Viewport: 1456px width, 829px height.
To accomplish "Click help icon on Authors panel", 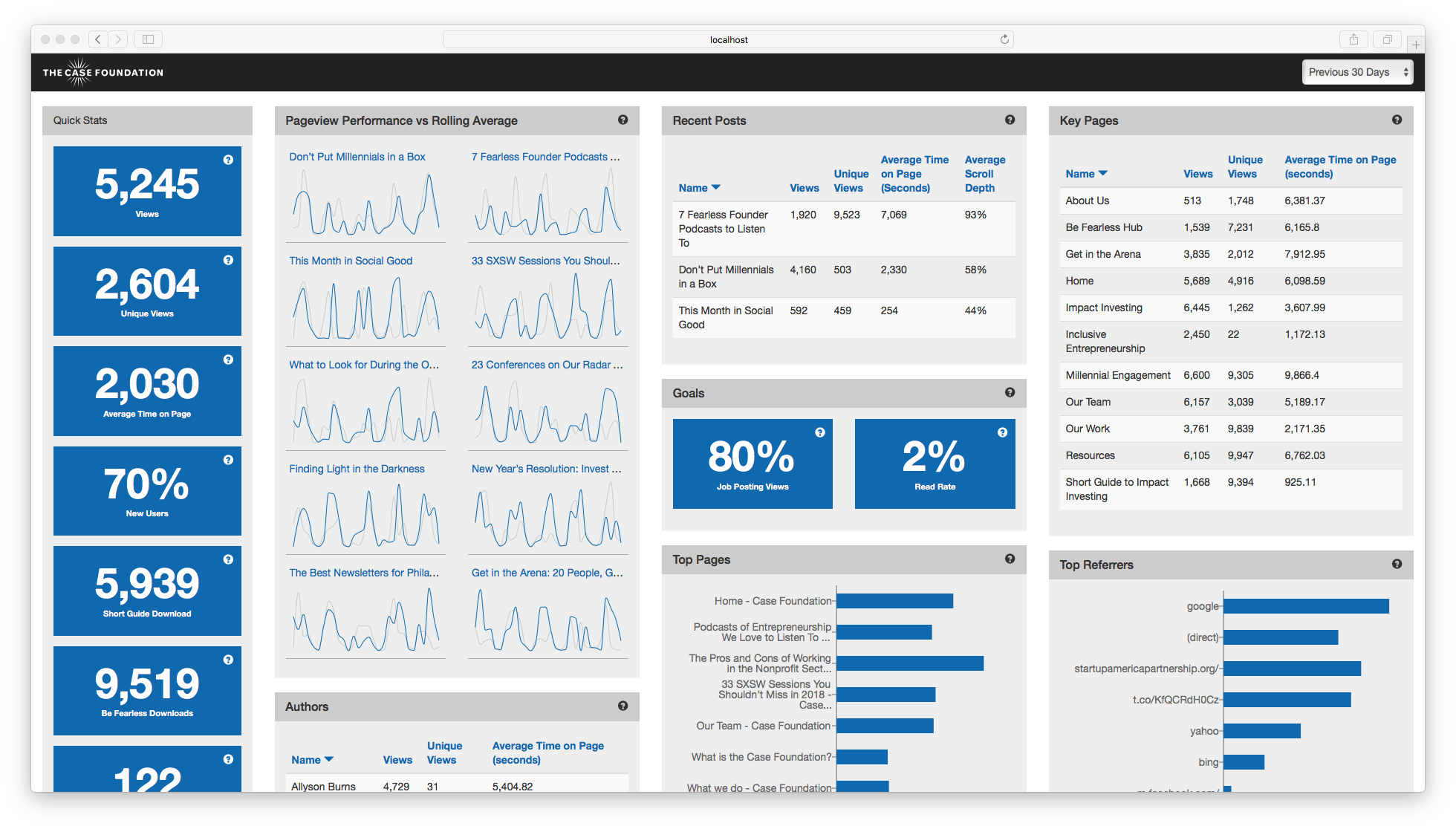I will point(623,706).
